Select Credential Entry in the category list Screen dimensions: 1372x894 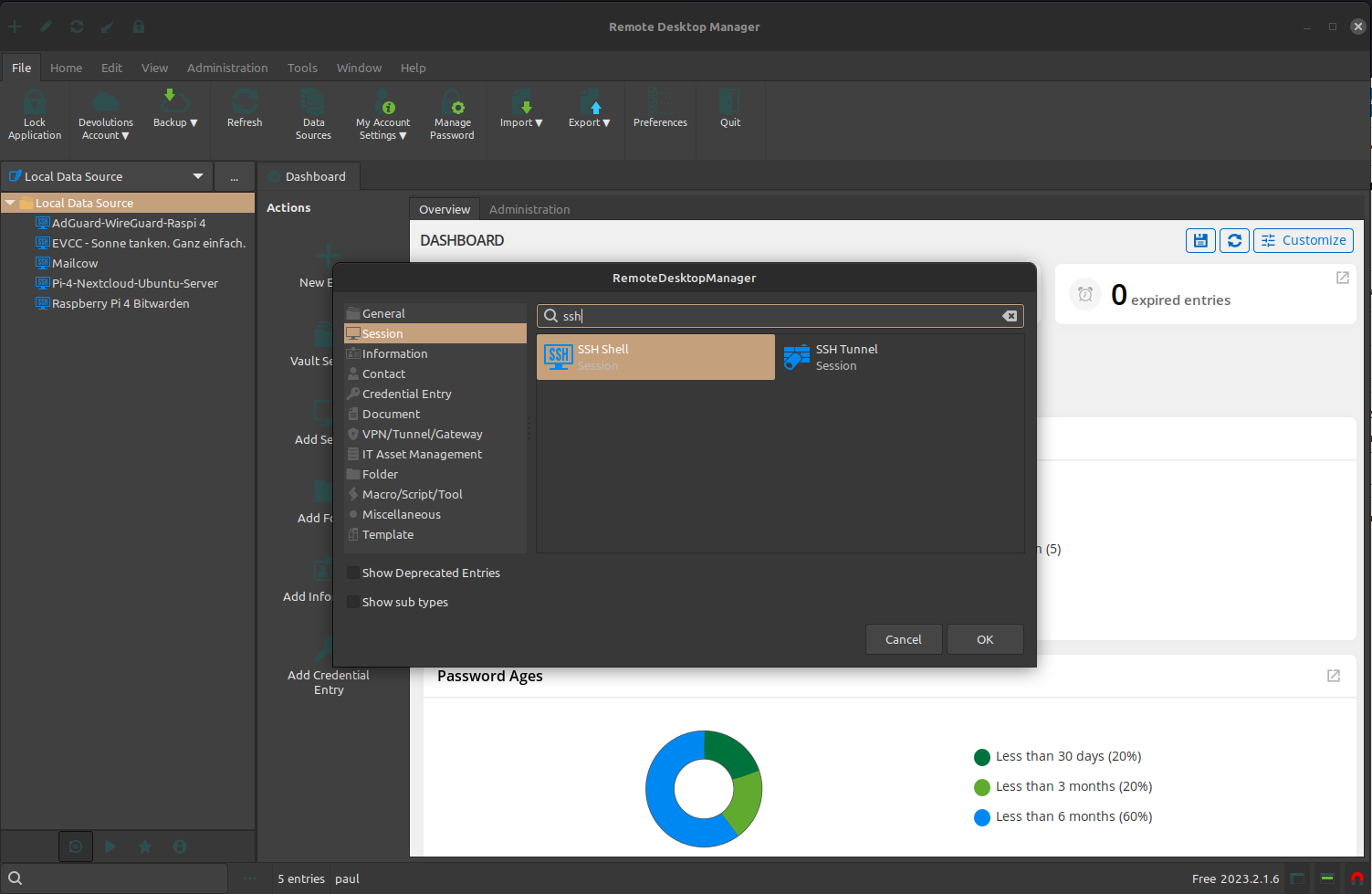coord(406,394)
